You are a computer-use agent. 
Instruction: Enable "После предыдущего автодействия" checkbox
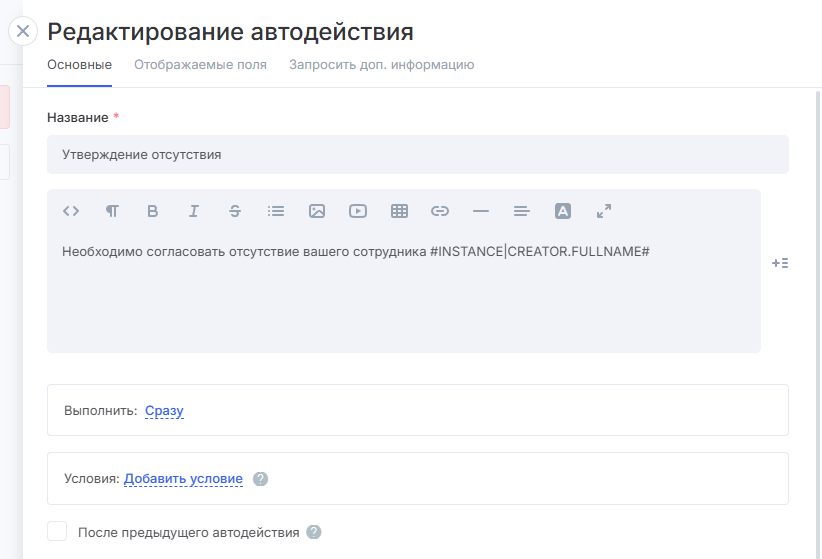(58, 532)
